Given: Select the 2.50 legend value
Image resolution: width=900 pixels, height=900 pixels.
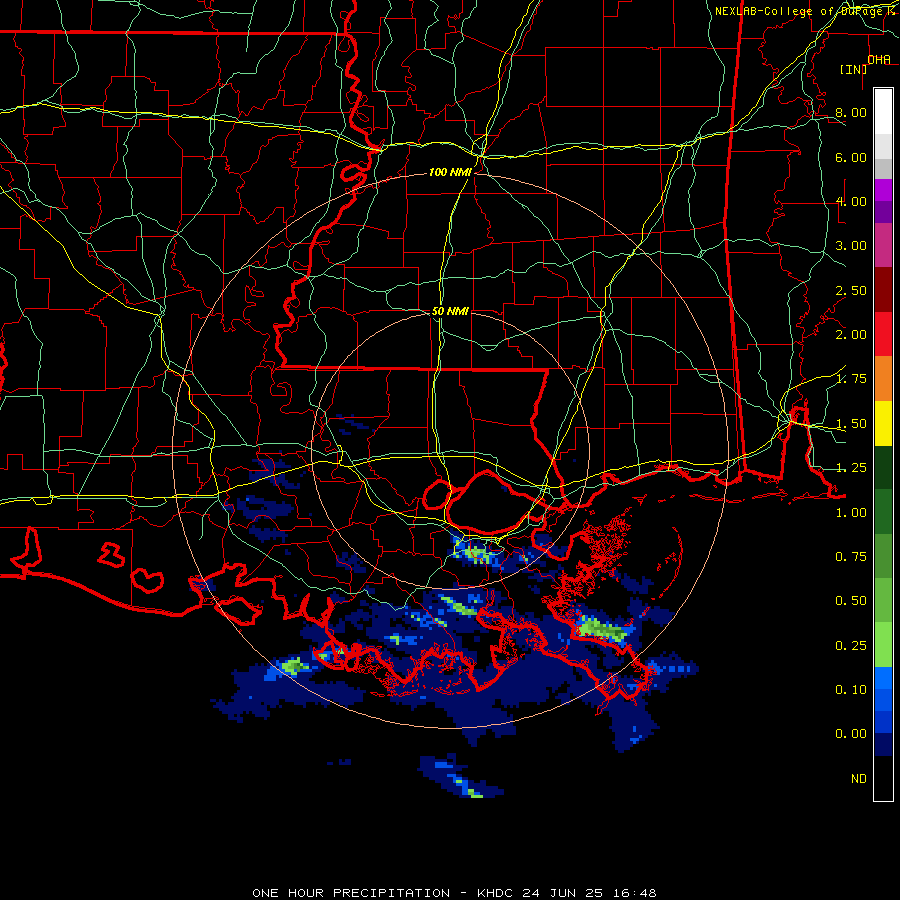Looking at the screenshot, I should 851,290.
